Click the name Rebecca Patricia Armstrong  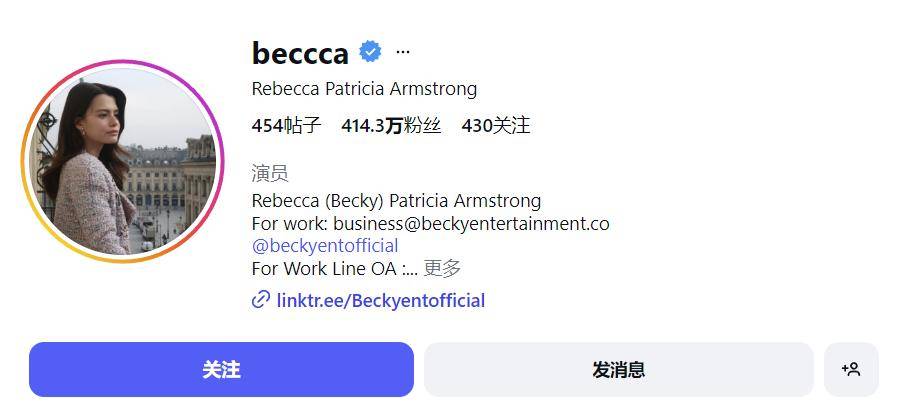click(364, 88)
